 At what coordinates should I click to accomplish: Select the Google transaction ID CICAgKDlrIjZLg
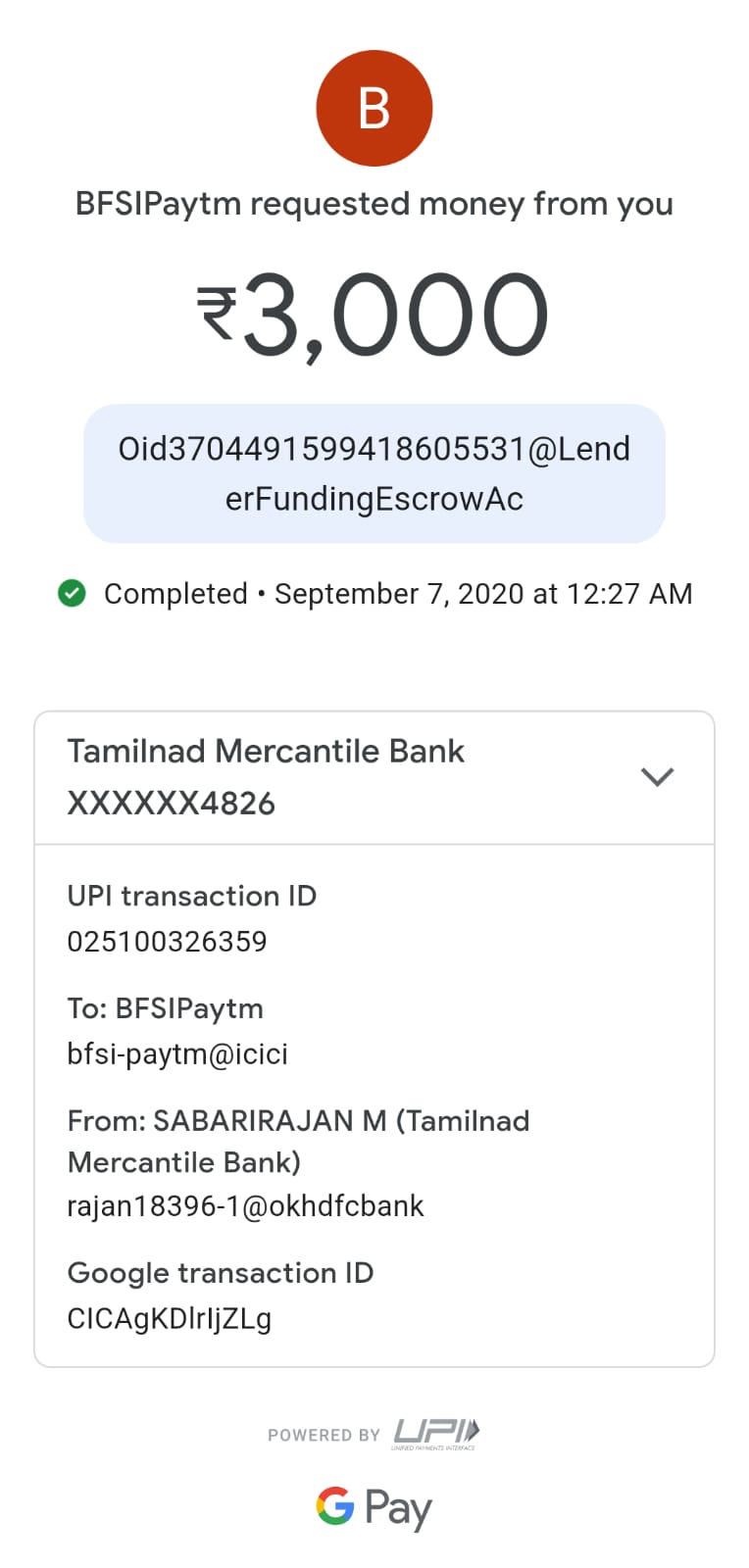(169, 1319)
